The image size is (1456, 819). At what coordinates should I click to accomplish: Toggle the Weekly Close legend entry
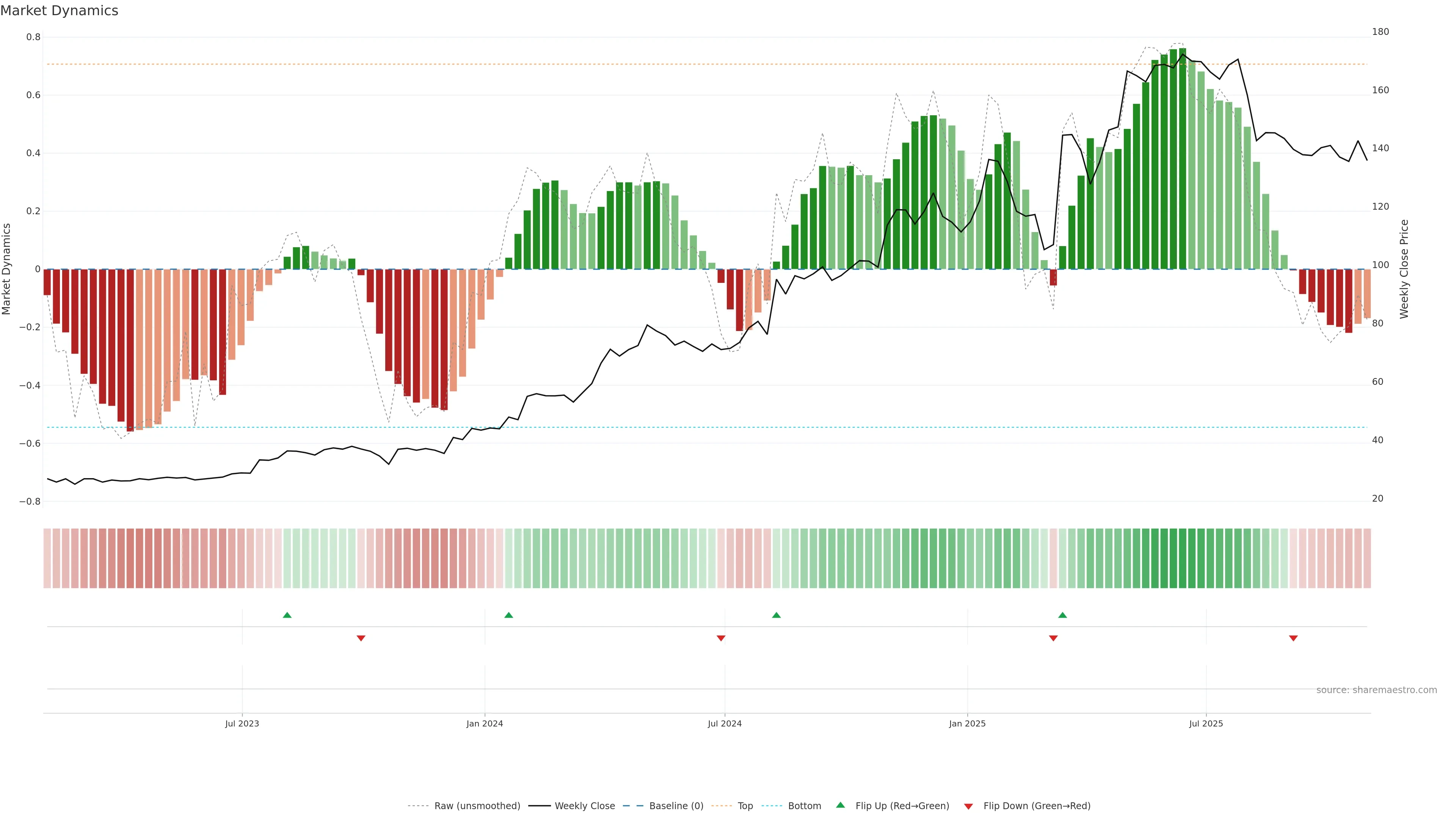pos(584,806)
